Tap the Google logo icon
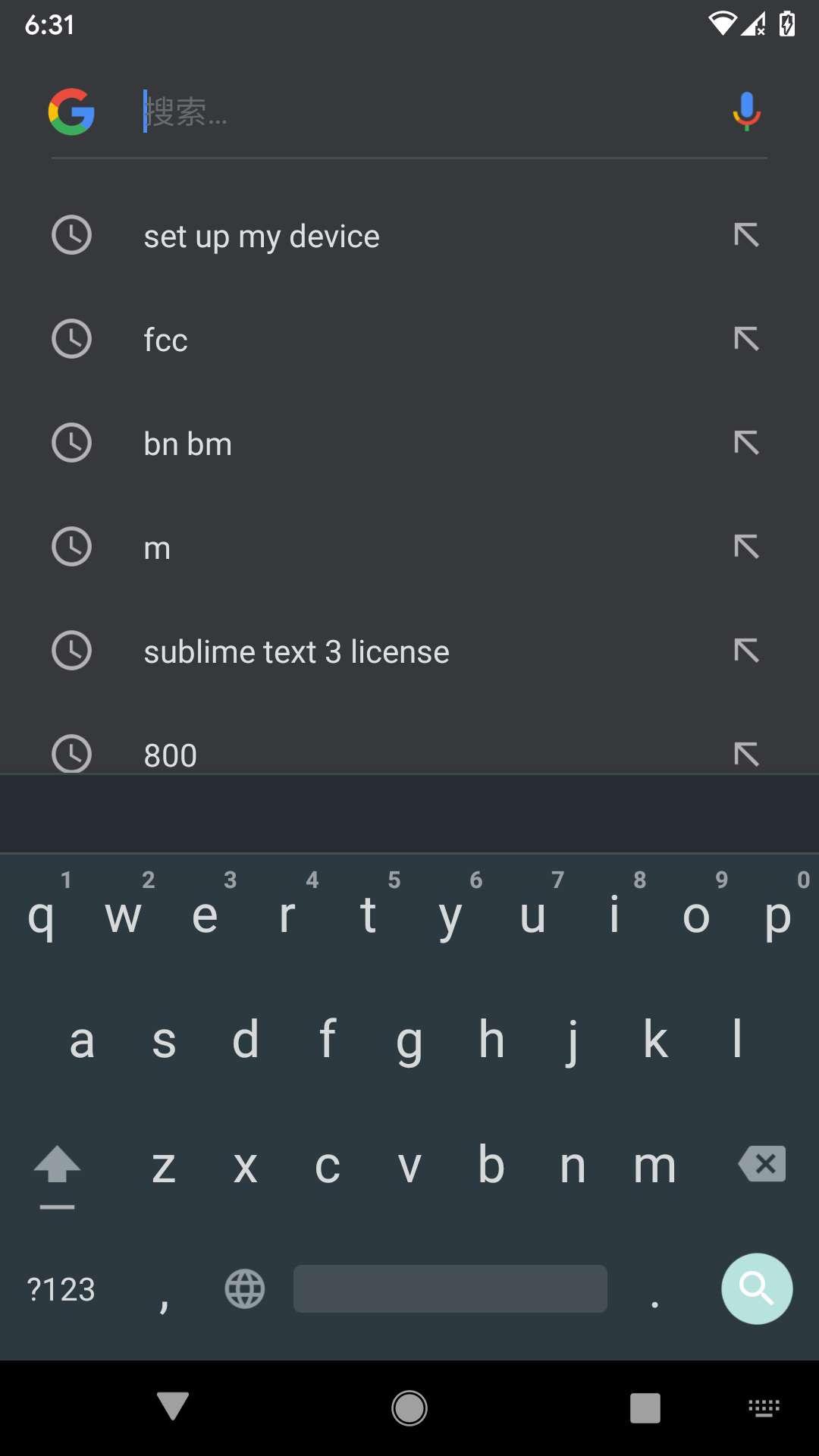The height and width of the screenshot is (1456, 819). [x=71, y=111]
